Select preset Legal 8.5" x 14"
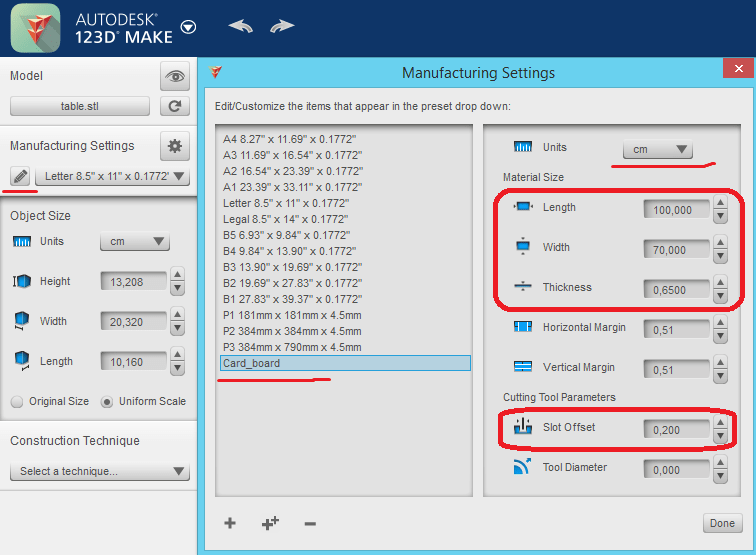Image resolution: width=756 pixels, height=555 pixels. pos(285,219)
